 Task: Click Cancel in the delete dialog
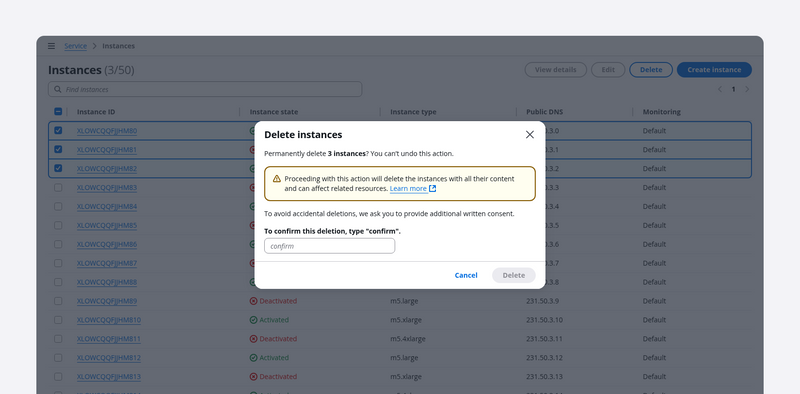466,275
